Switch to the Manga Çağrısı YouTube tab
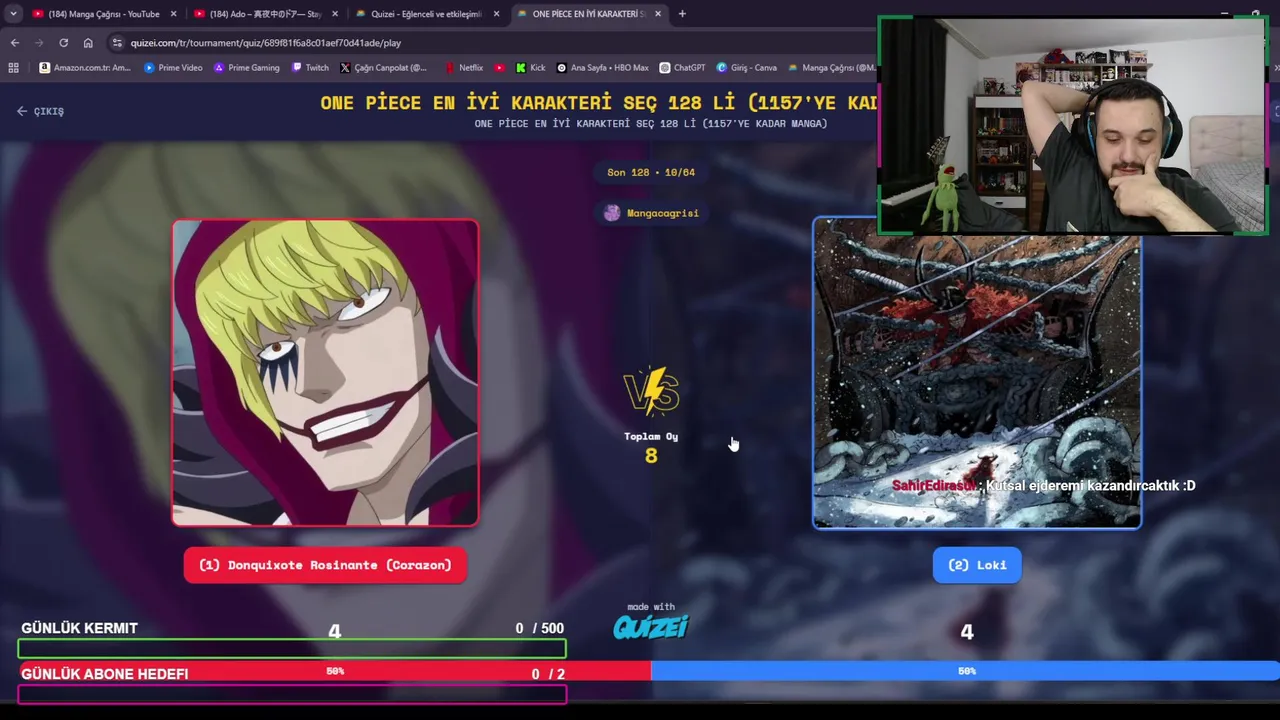Image resolution: width=1280 pixels, height=720 pixels. pos(104,14)
